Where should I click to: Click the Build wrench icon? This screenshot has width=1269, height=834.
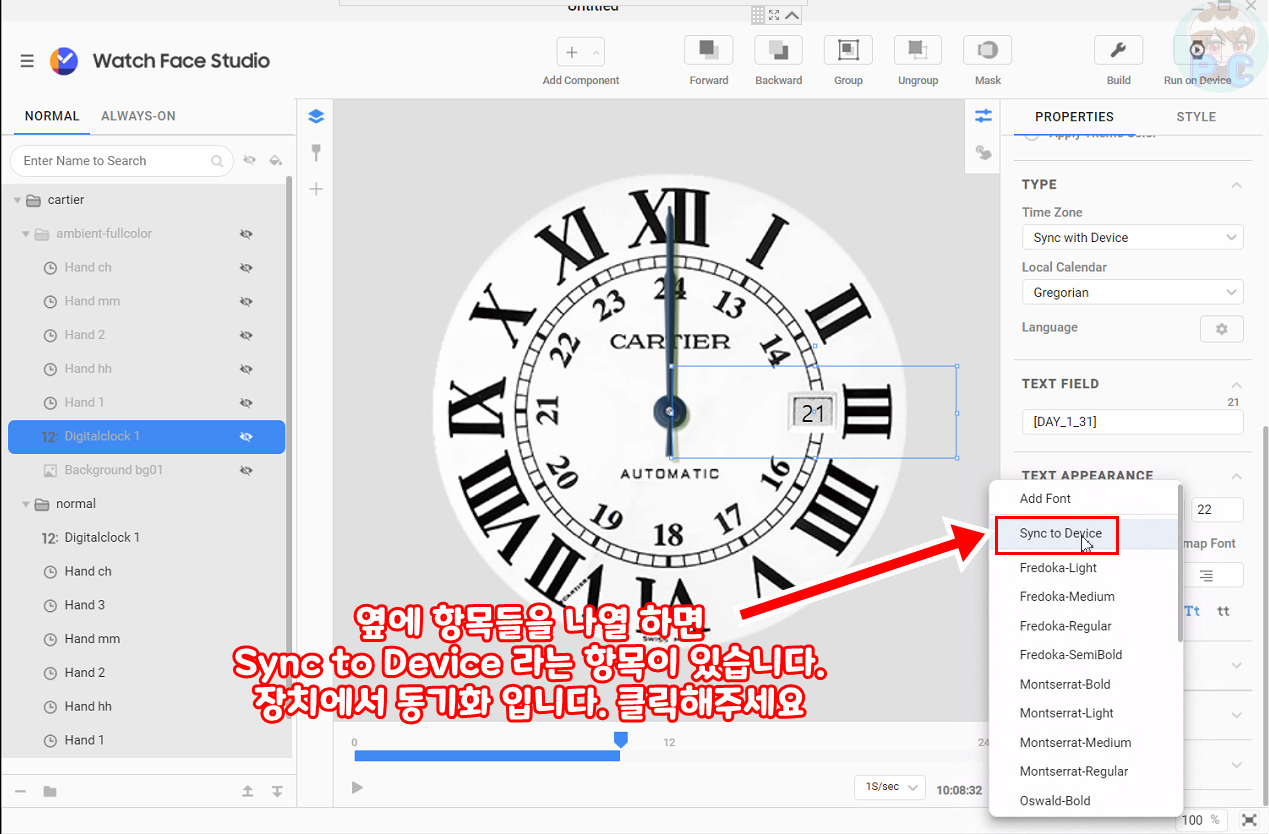tap(1119, 51)
